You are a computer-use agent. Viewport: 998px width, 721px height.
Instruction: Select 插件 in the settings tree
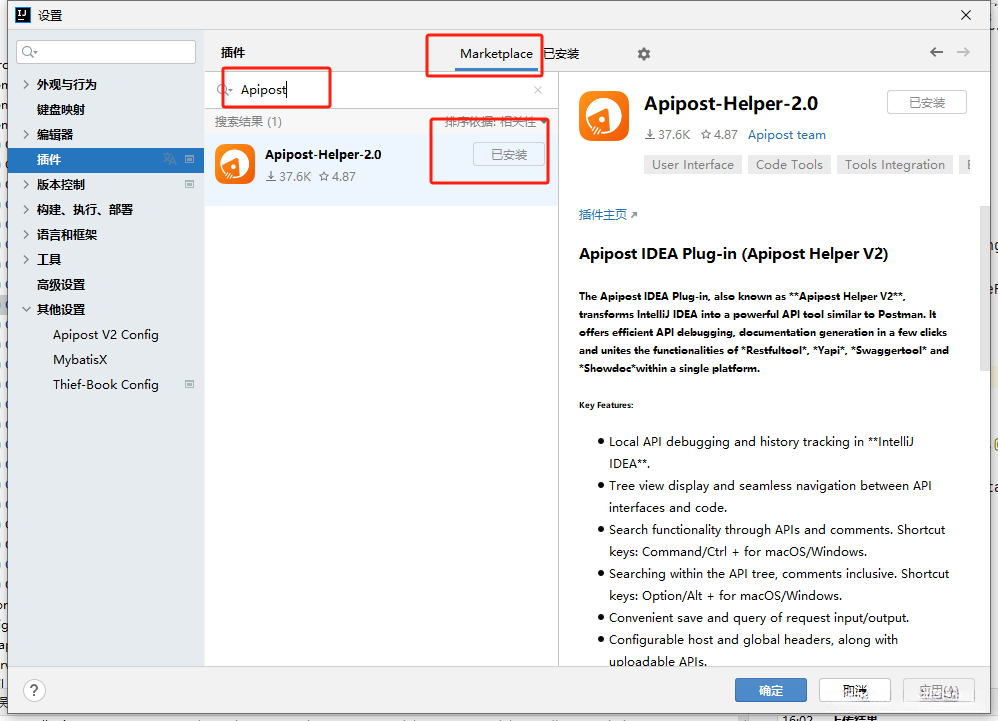106,160
